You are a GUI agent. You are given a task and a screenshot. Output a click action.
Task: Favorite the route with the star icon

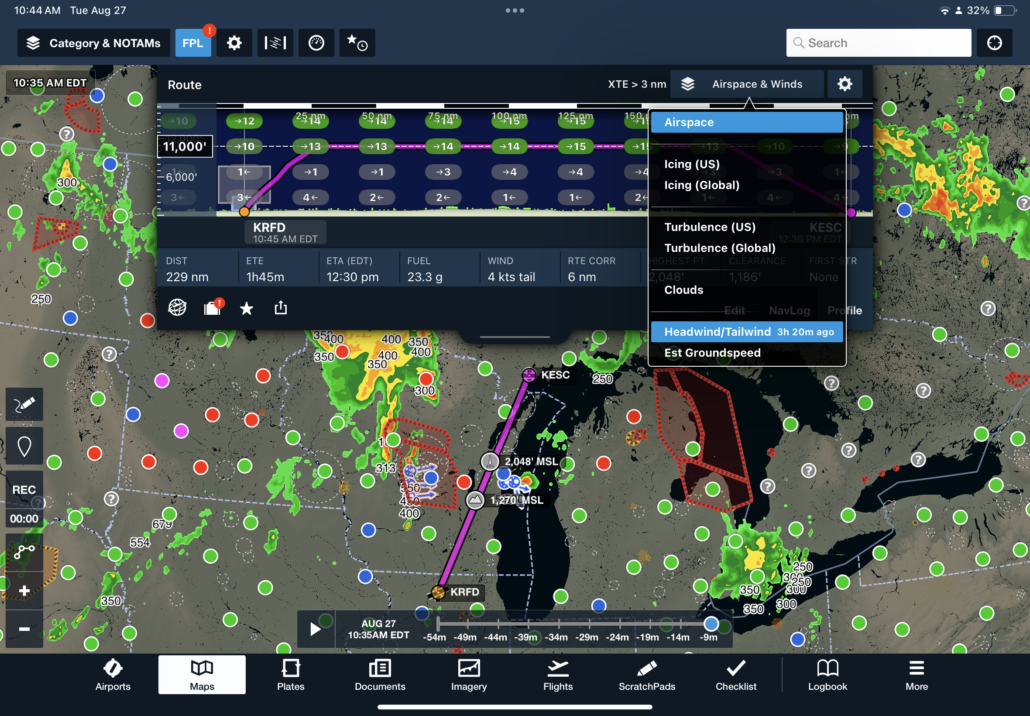click(245, 308)
